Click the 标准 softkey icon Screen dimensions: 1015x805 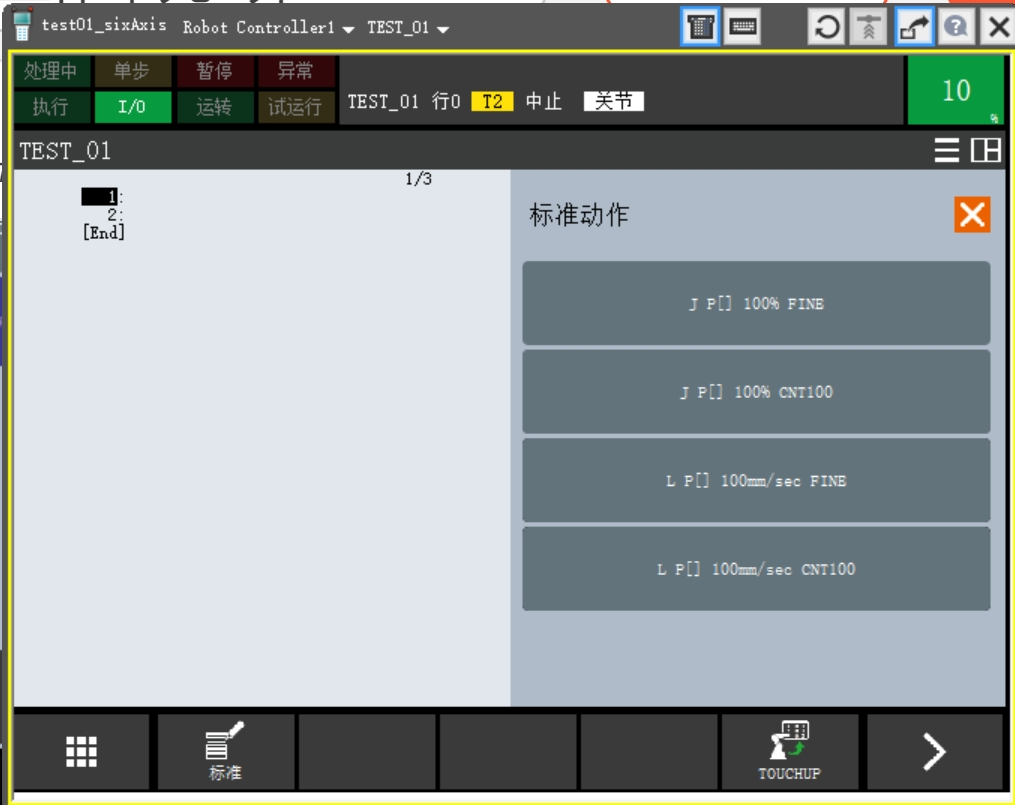coord(225,751)
